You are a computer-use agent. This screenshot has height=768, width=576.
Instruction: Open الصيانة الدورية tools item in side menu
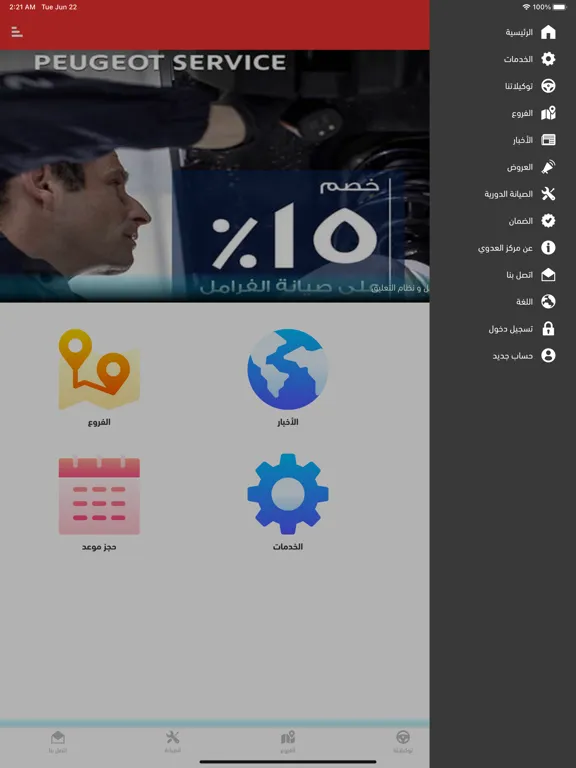point(520,194)
